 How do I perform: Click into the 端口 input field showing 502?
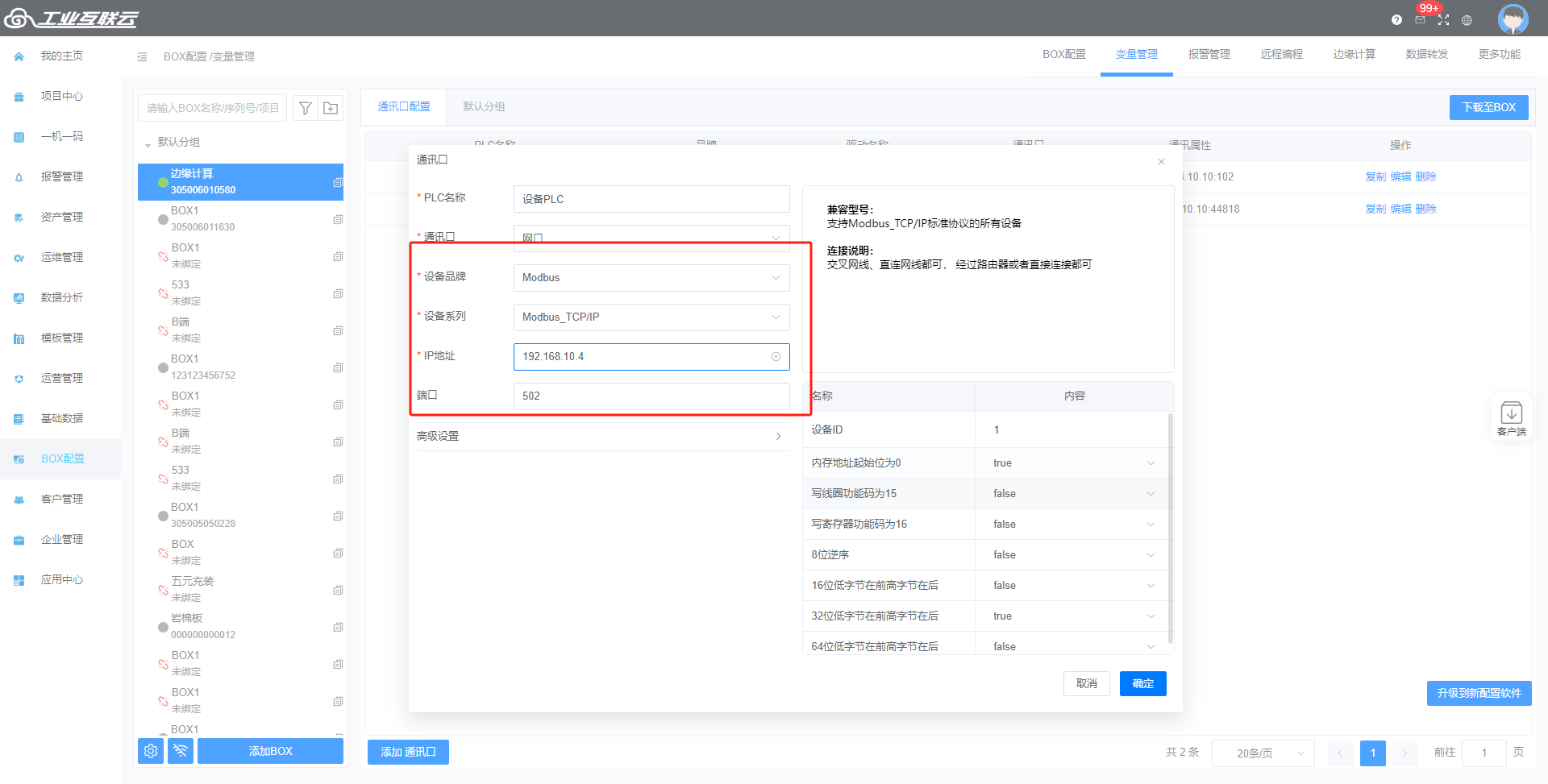pyautogui.click(x=651, y=396)
